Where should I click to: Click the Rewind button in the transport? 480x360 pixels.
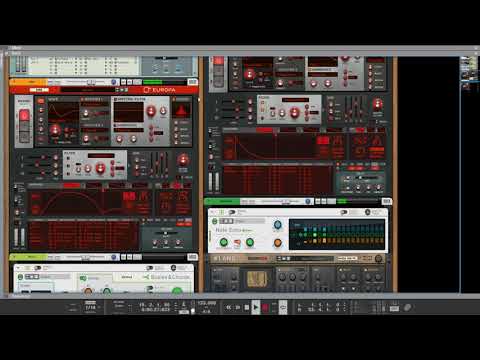(229, 307)
